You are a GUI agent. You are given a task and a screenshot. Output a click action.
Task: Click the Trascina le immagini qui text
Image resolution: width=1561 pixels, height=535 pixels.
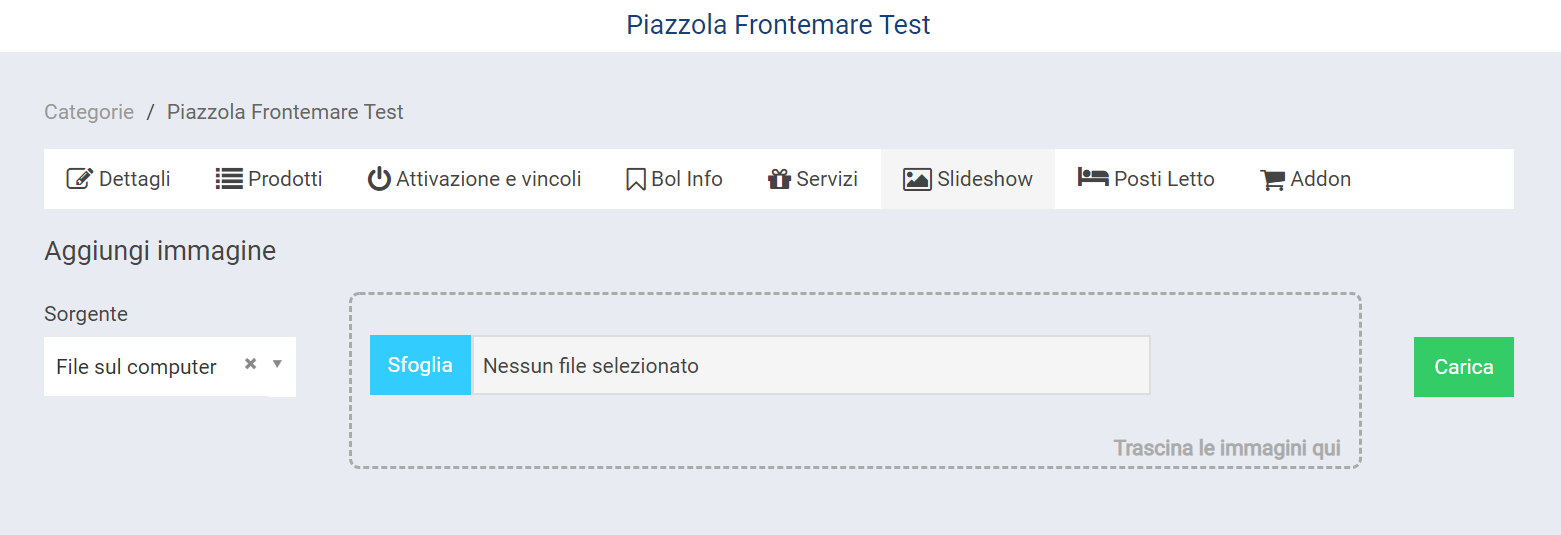click(1227, 448)
